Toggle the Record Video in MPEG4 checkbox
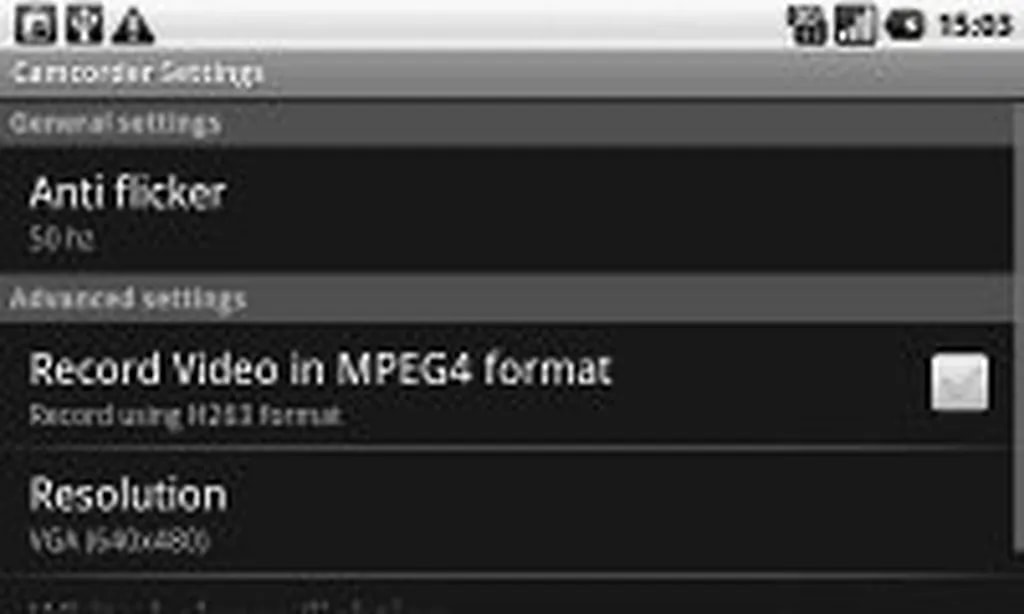The height and width of the screenshot is (614, 1024). [959, 383]
